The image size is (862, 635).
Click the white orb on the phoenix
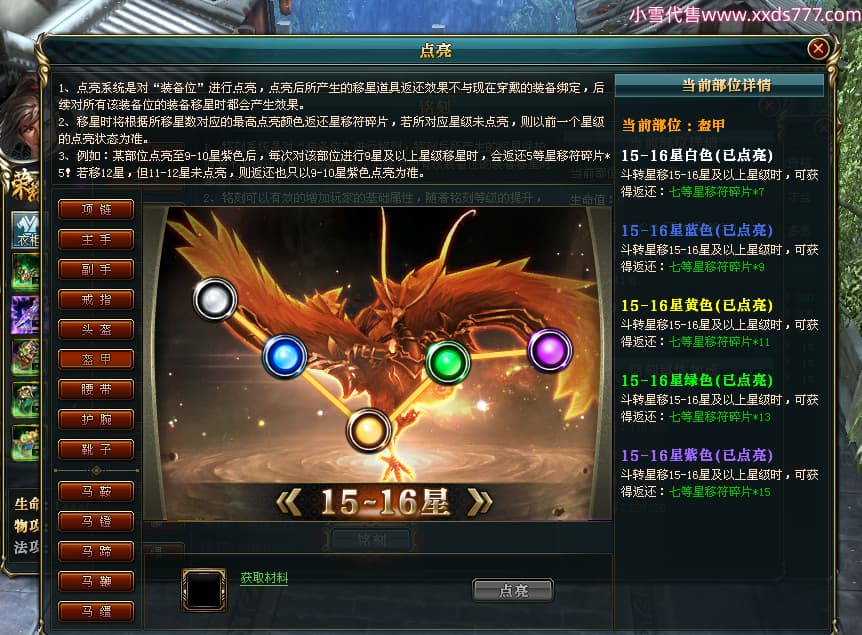point(215,299)
